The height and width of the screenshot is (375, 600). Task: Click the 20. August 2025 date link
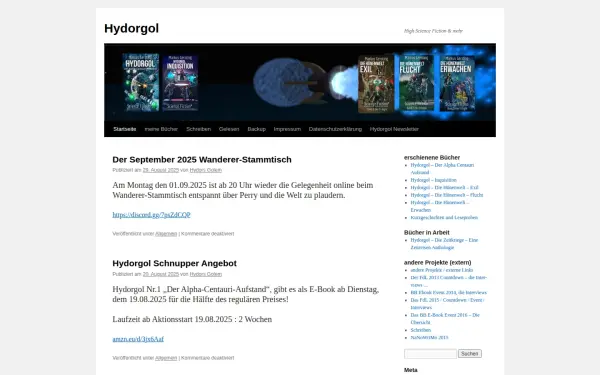click(161, 274)
